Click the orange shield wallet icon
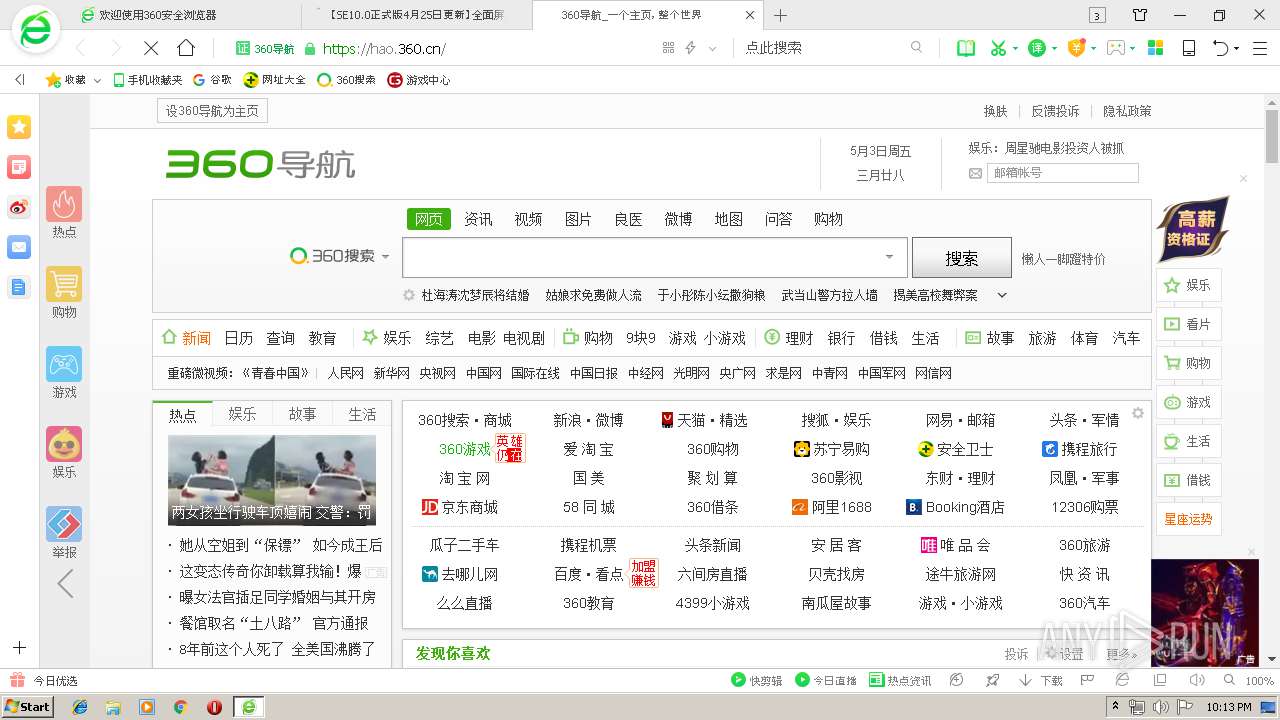This screenshot has width=1280, height=720. 1076,48
